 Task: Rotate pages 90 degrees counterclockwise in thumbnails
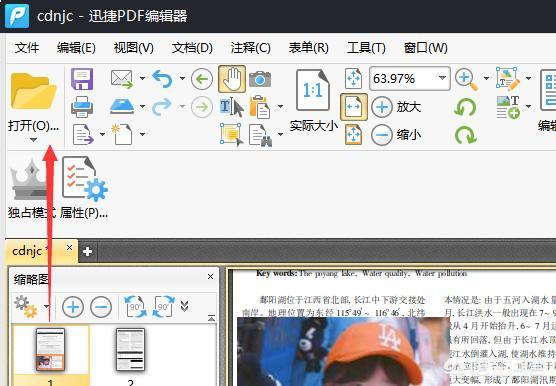click(135, 307)
